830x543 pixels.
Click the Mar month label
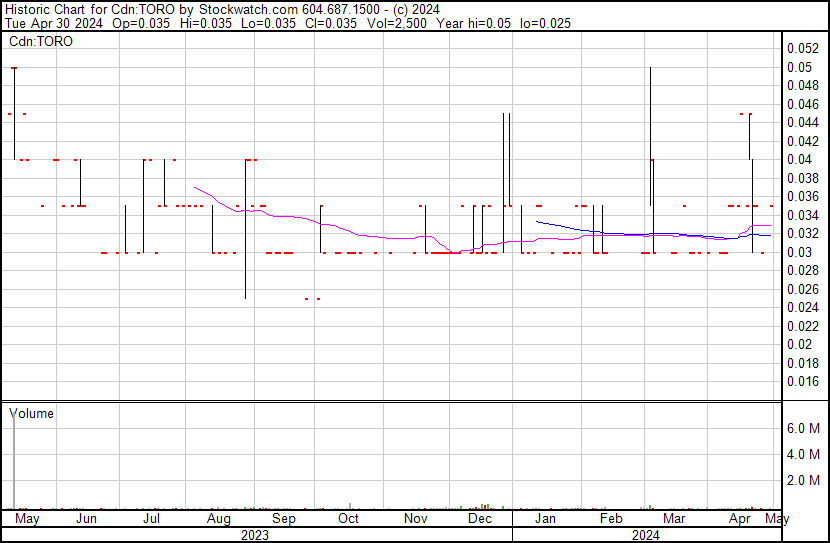(675, 519)
